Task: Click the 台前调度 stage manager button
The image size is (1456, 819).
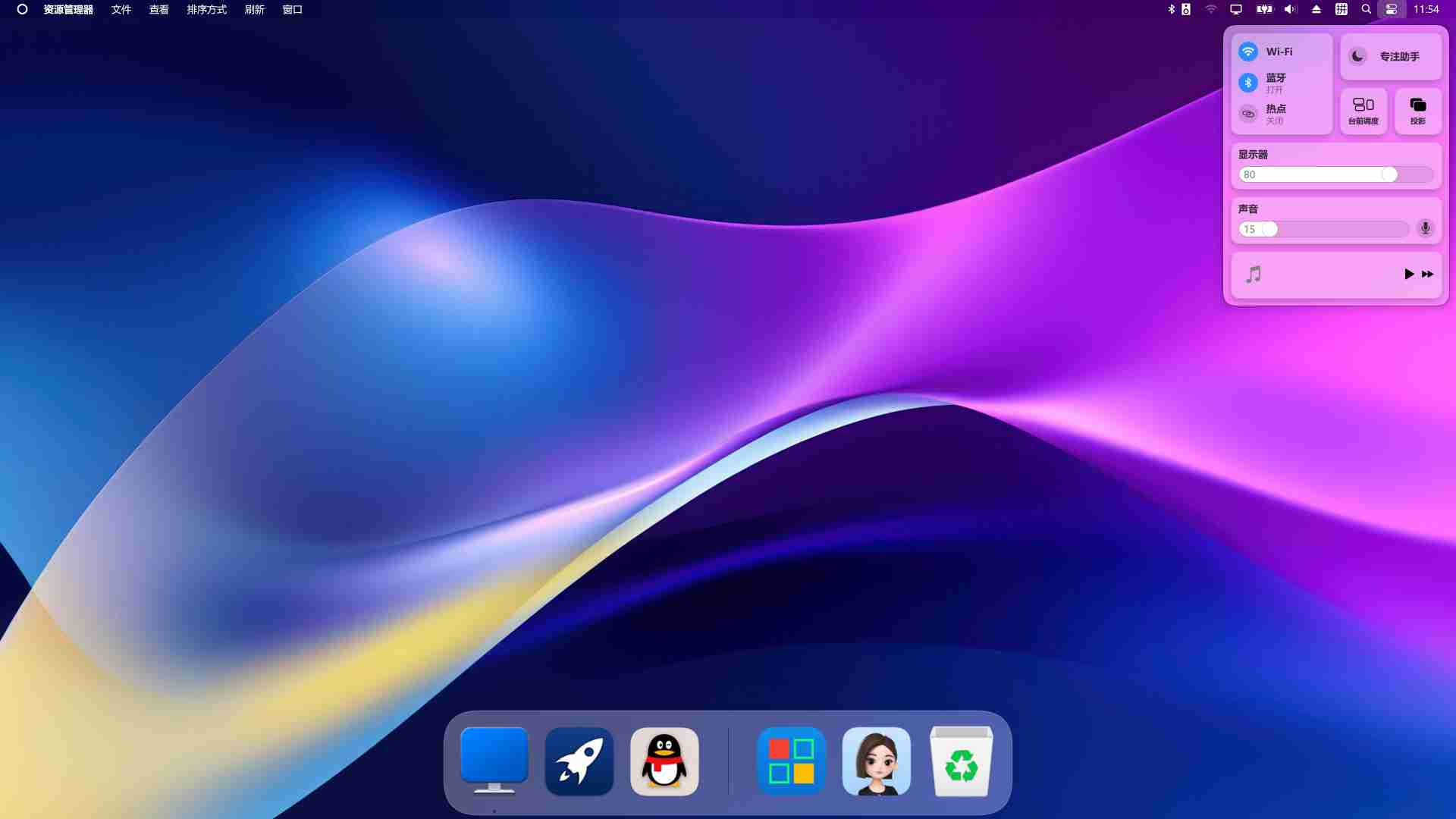Action: [1363, 111]
